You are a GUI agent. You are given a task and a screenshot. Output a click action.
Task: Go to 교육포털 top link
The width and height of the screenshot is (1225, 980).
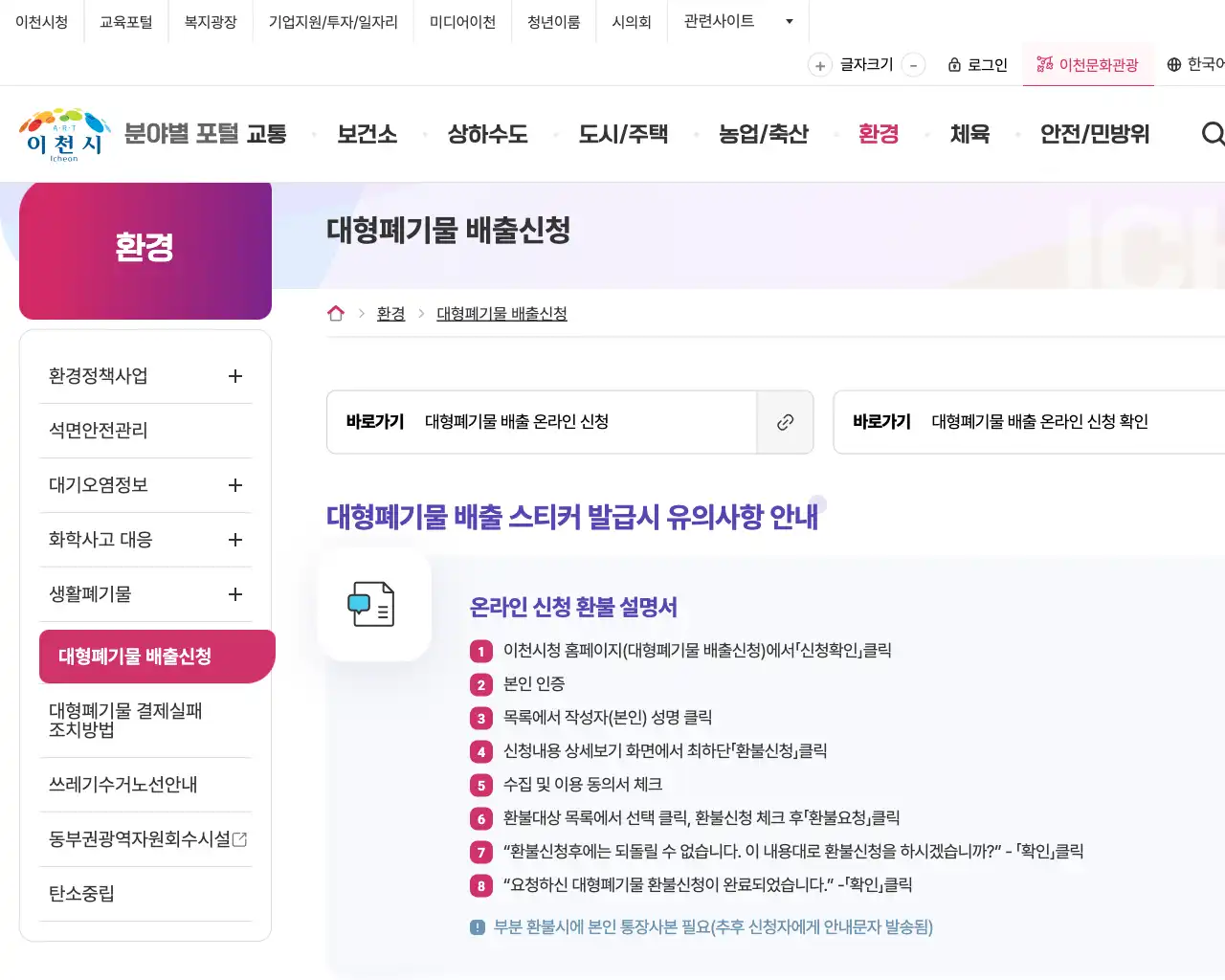pyautogui.click(x=126, y=21)
